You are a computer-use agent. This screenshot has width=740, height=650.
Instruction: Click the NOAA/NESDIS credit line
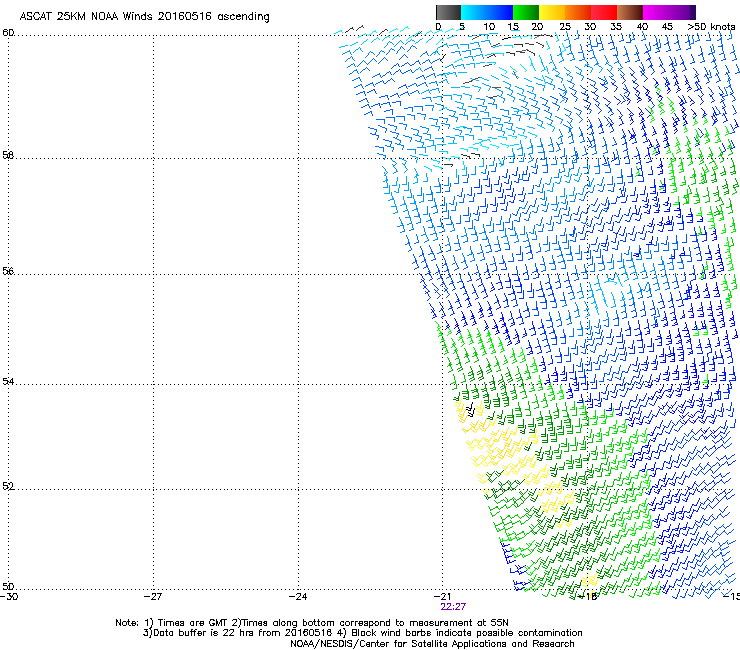(x=432, y=644)
